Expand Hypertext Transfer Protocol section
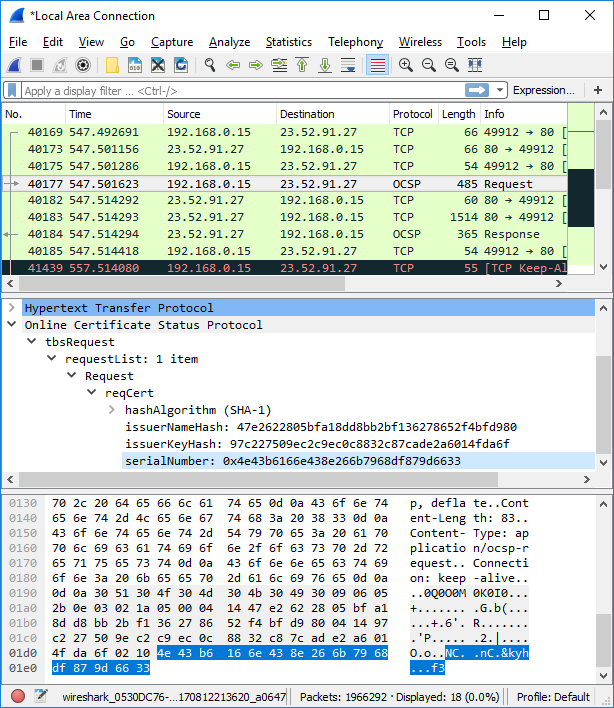 point(12,308)
